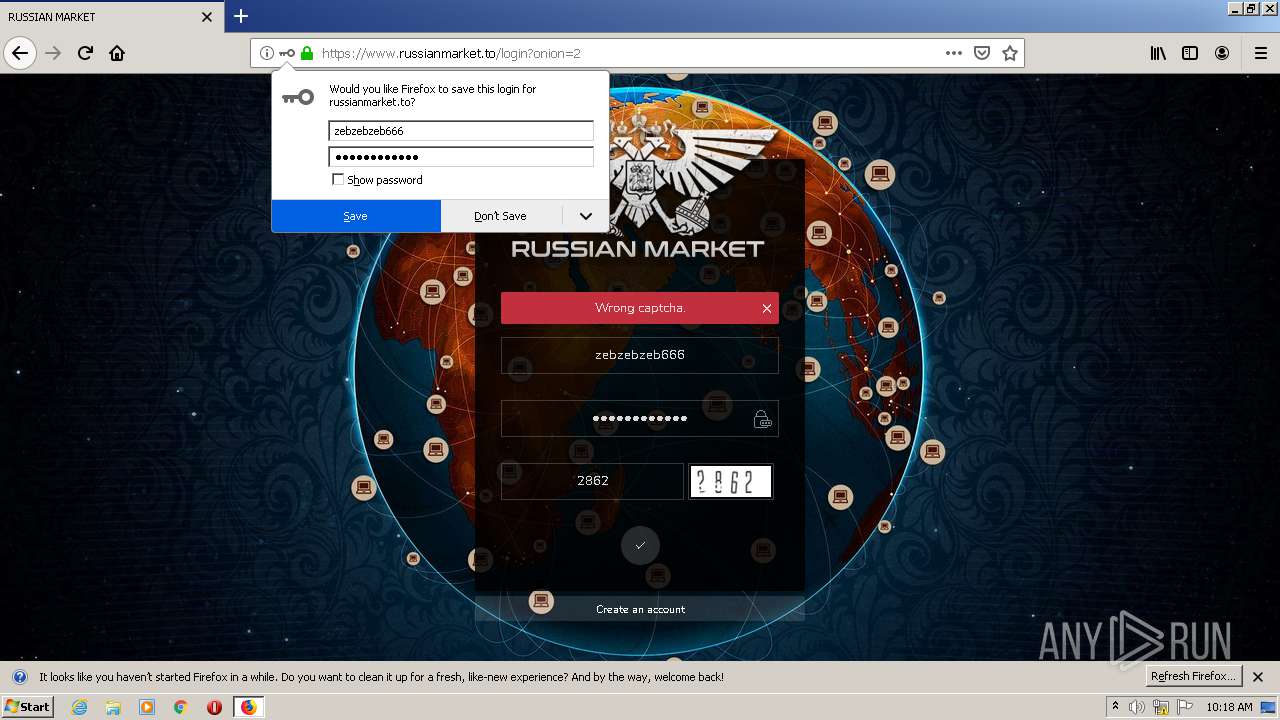
Task: Open the Firefox hamburger menu
Action: pyautogui.click(x=1260, y=53)
